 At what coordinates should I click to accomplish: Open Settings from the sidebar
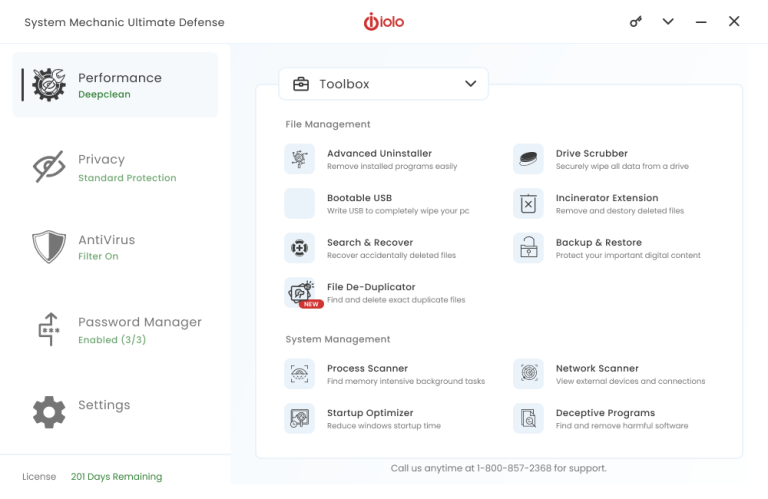tap(103, 405)
